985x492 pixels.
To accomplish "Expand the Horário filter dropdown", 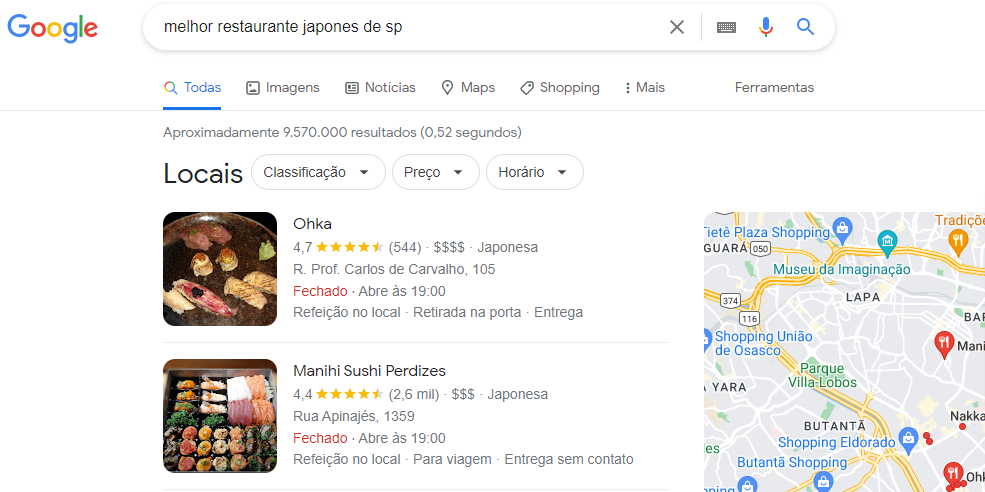I will pyautogui.click(x=535, y=172).
